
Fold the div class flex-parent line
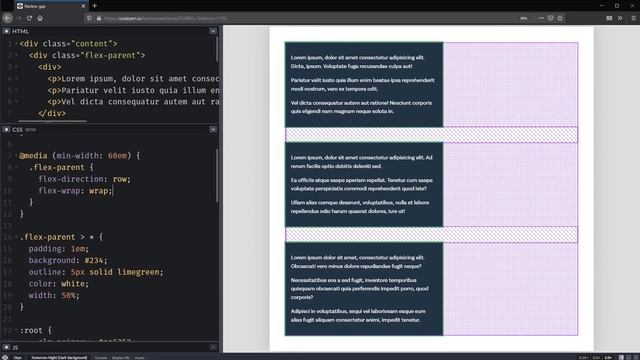[x=16, y=55]
